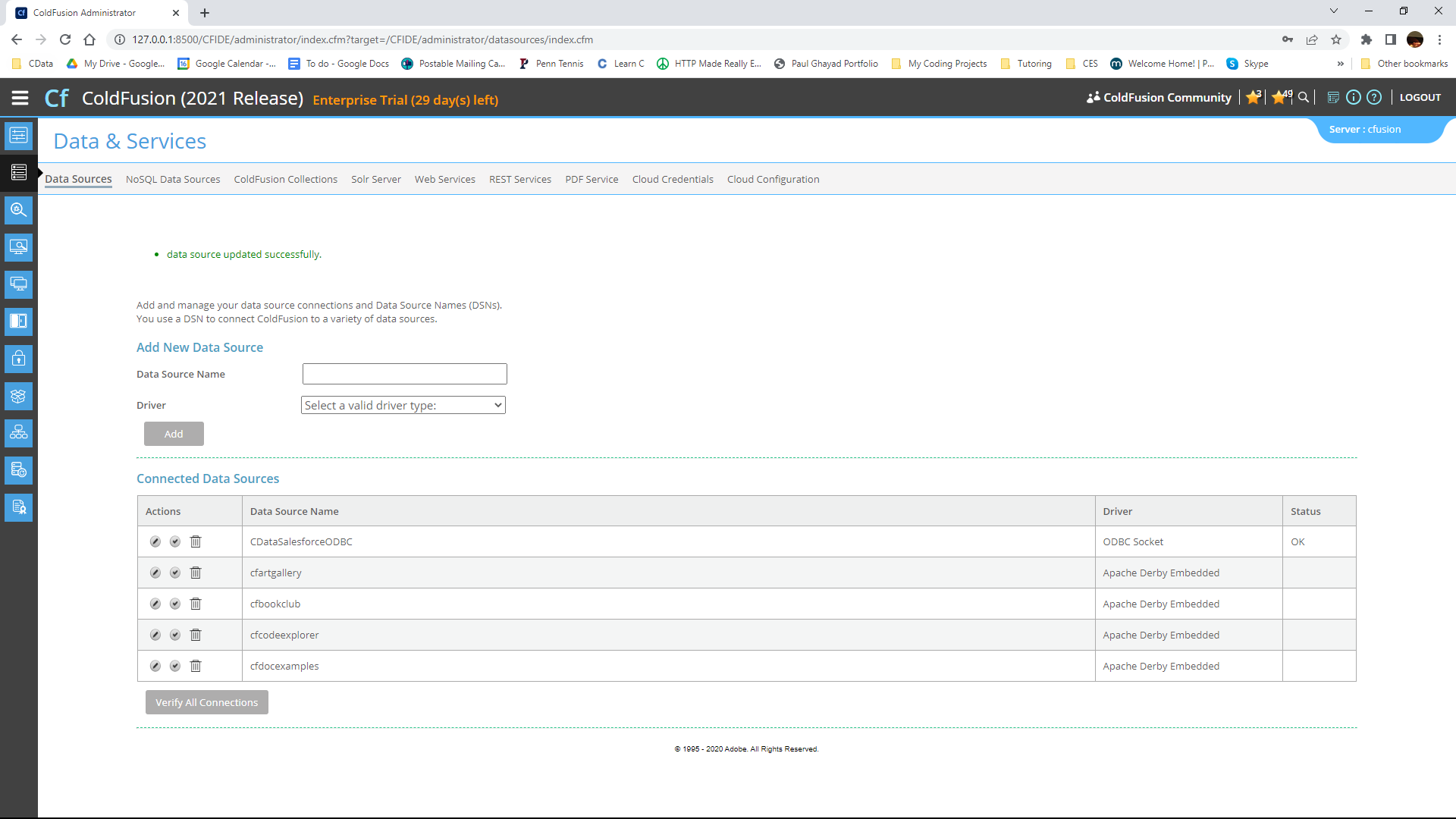Image resolution: width=1456 pixels, height=819 pixels.
Task: Click the system information icon
Action: (1354, 98)
